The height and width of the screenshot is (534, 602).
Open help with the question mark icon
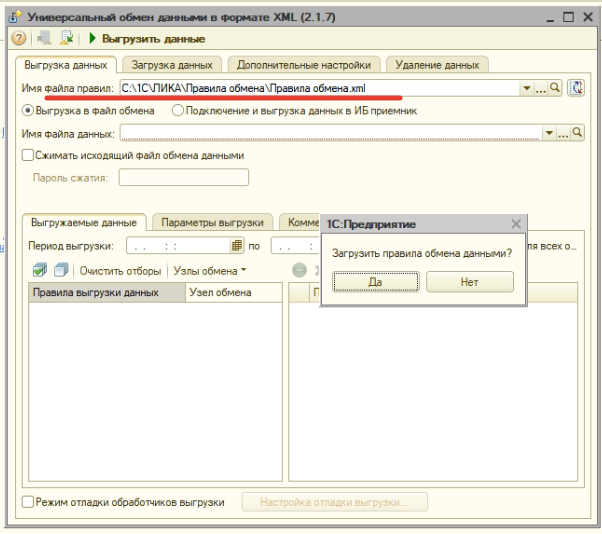[x=18, y=38]
